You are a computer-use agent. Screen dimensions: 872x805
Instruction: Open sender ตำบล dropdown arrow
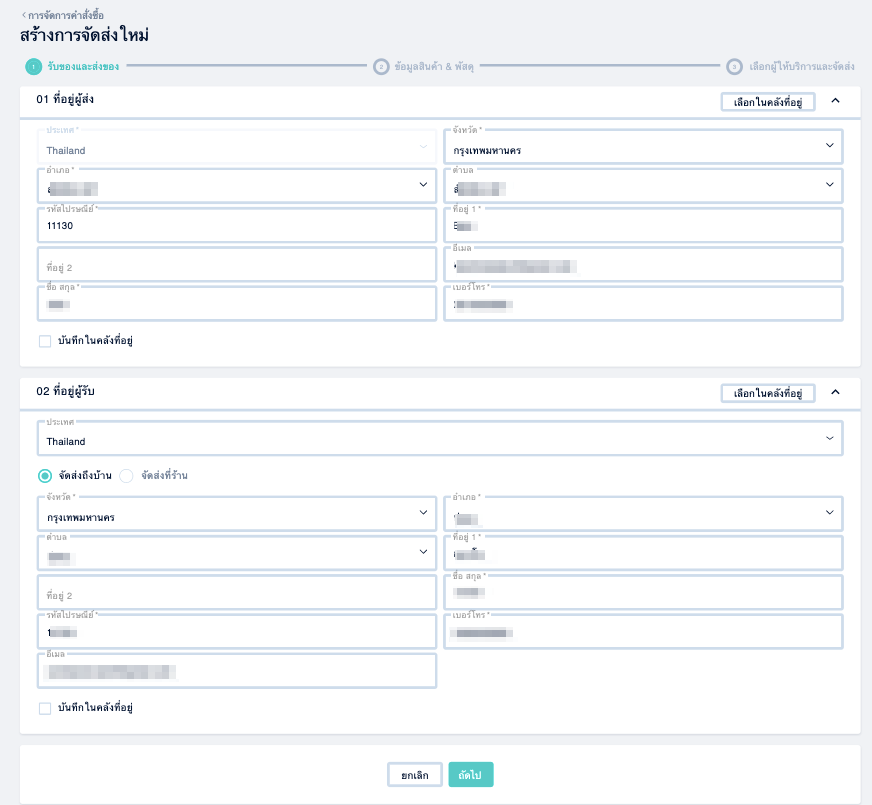(x=829, y=185)
